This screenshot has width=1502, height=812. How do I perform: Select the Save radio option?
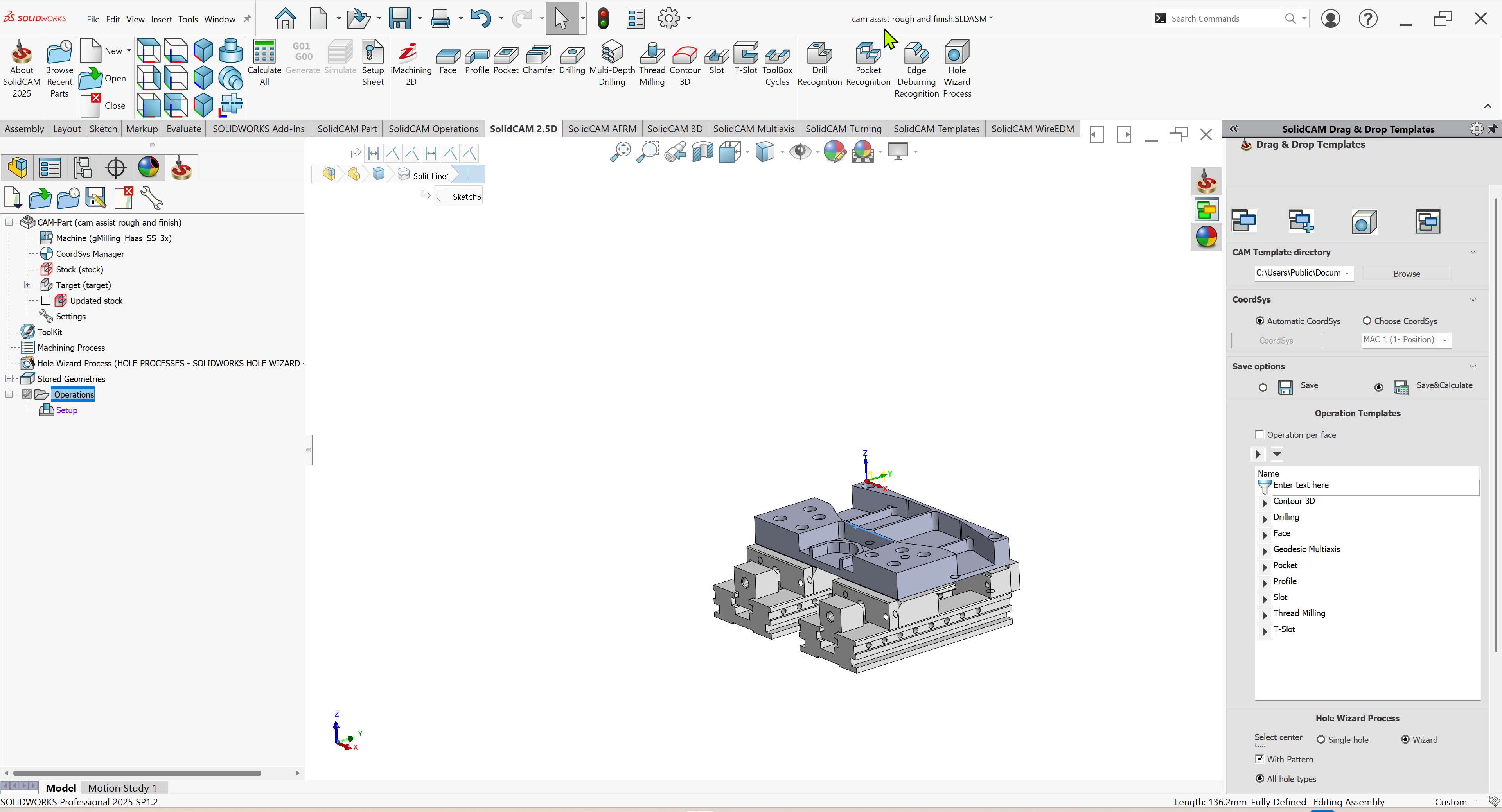tap(1263, 387)
